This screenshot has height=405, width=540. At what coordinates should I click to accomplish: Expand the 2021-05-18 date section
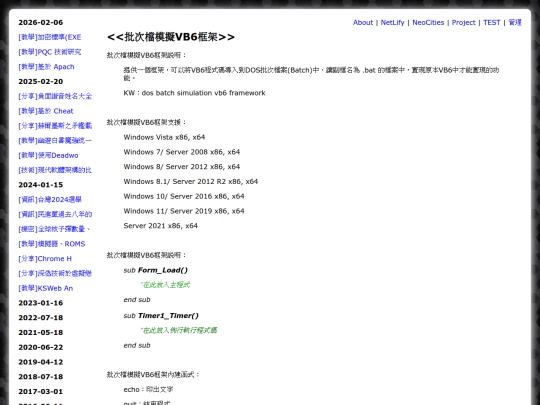pos(41,332)
